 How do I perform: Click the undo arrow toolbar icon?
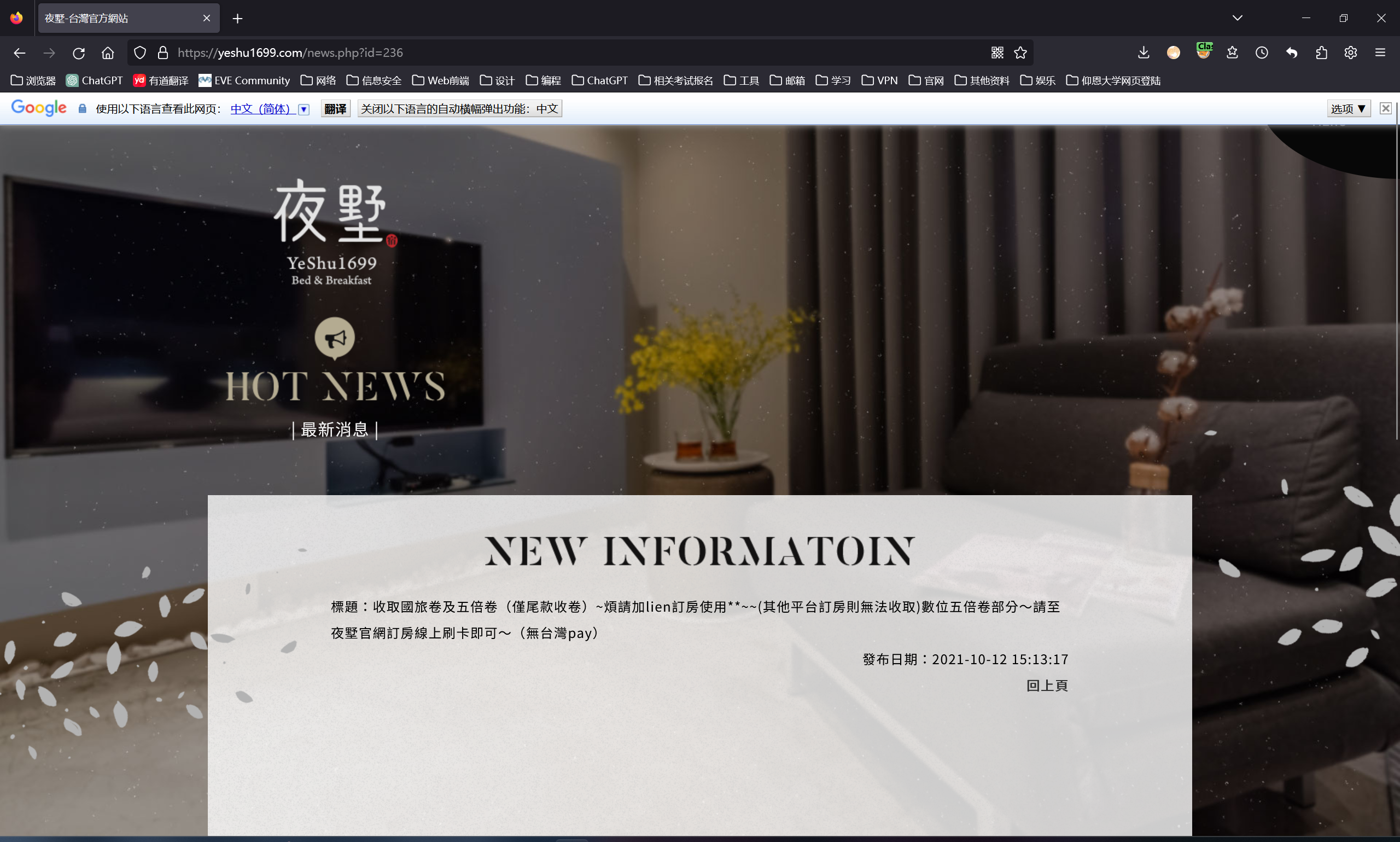point(1292,53)
